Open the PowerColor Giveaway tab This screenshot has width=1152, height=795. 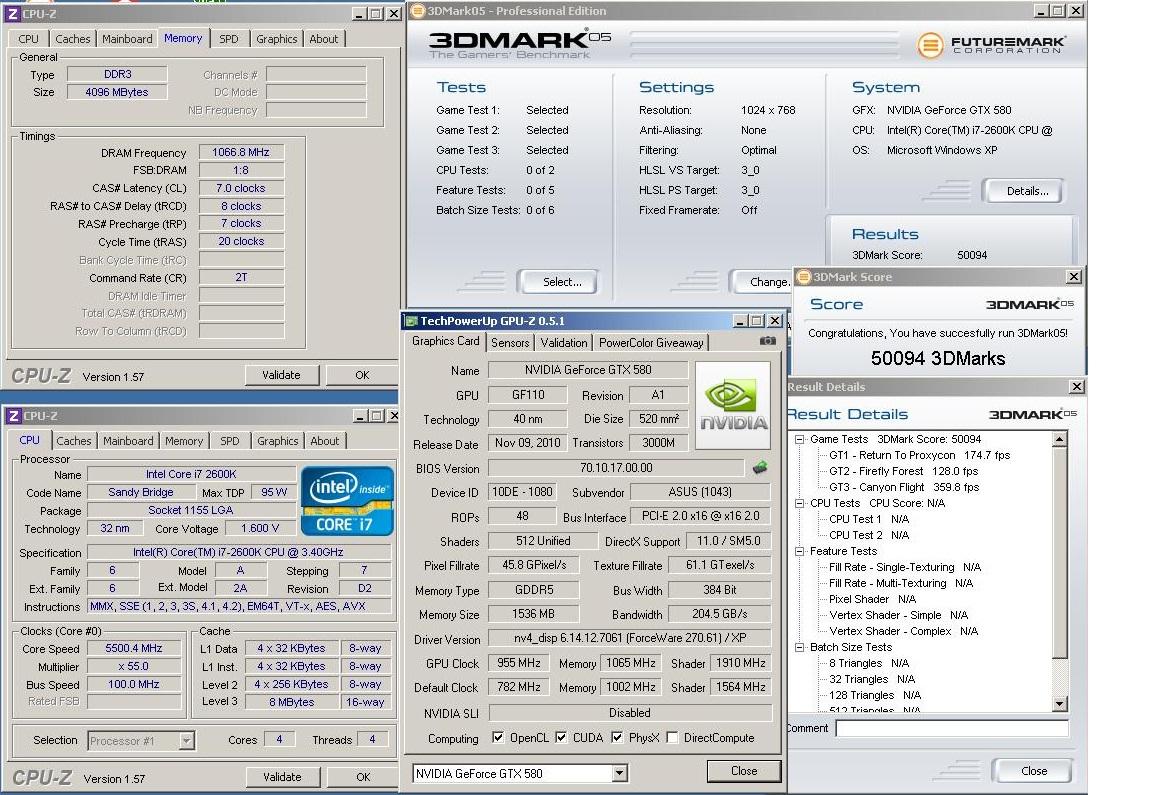click(651, 342)
